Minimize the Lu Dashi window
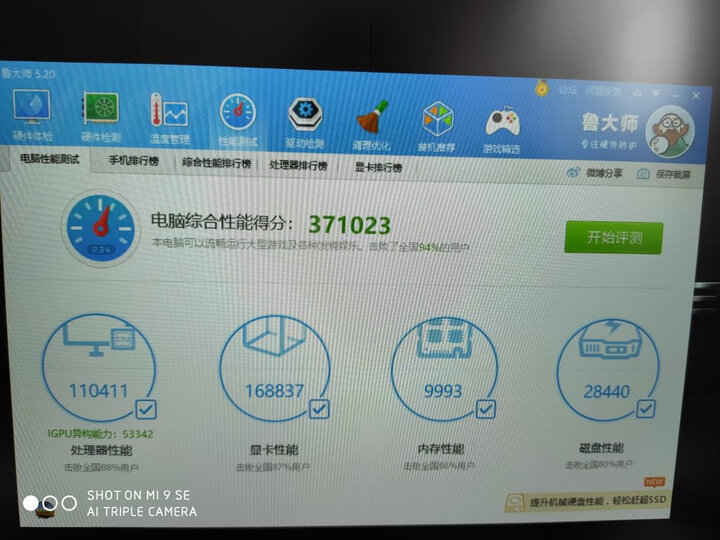Image resolution: width=720 pixels, height=540 pixels. pyautogui.click(x=675, y=95)
